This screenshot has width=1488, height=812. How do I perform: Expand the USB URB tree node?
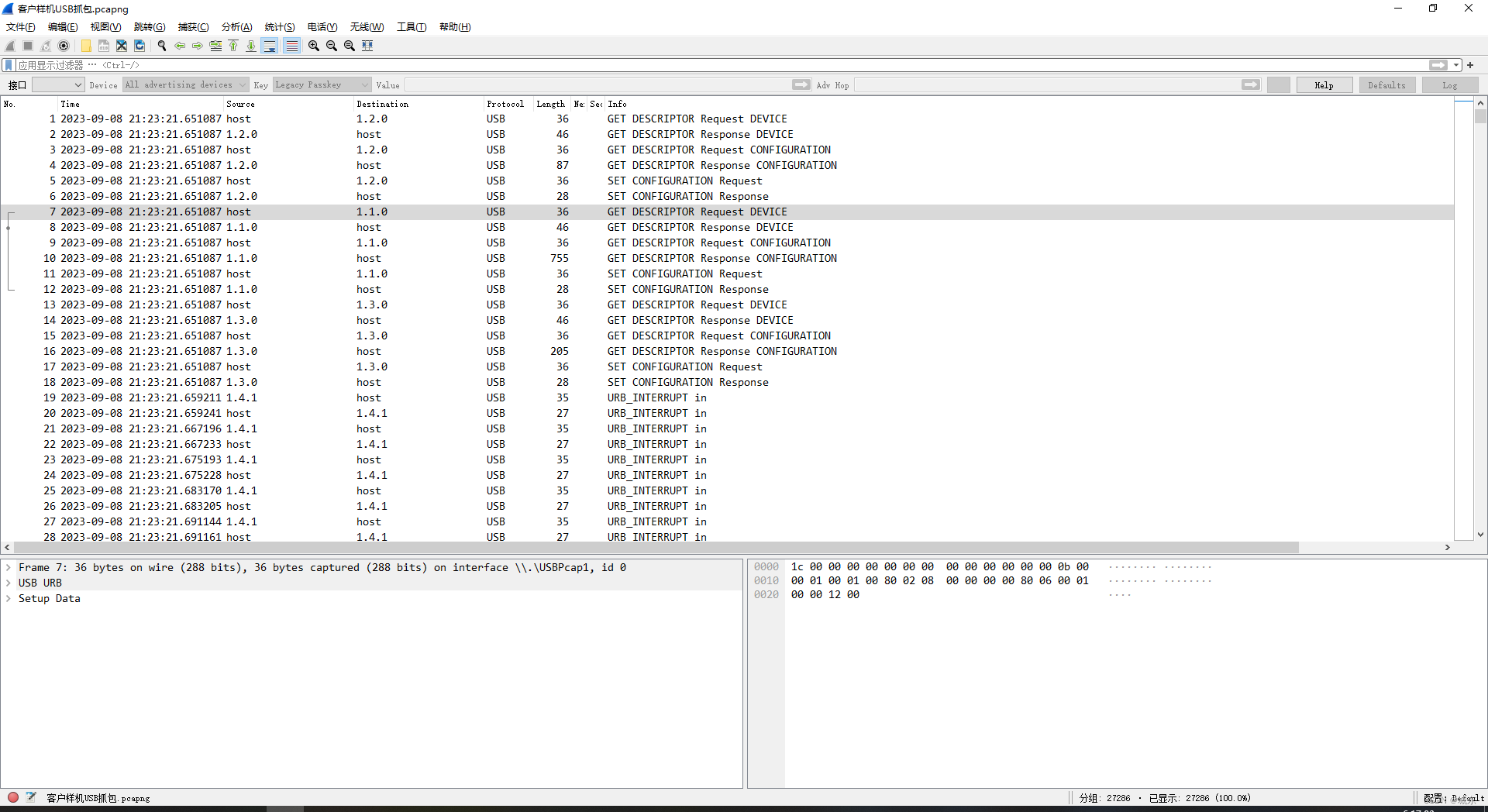tap(9, 583)
